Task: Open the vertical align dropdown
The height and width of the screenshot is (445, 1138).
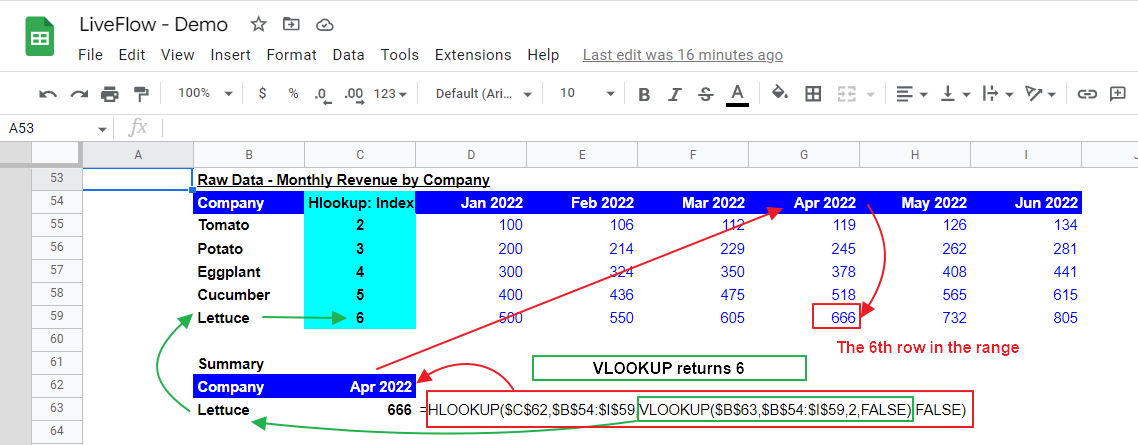Action: (954, 94)
